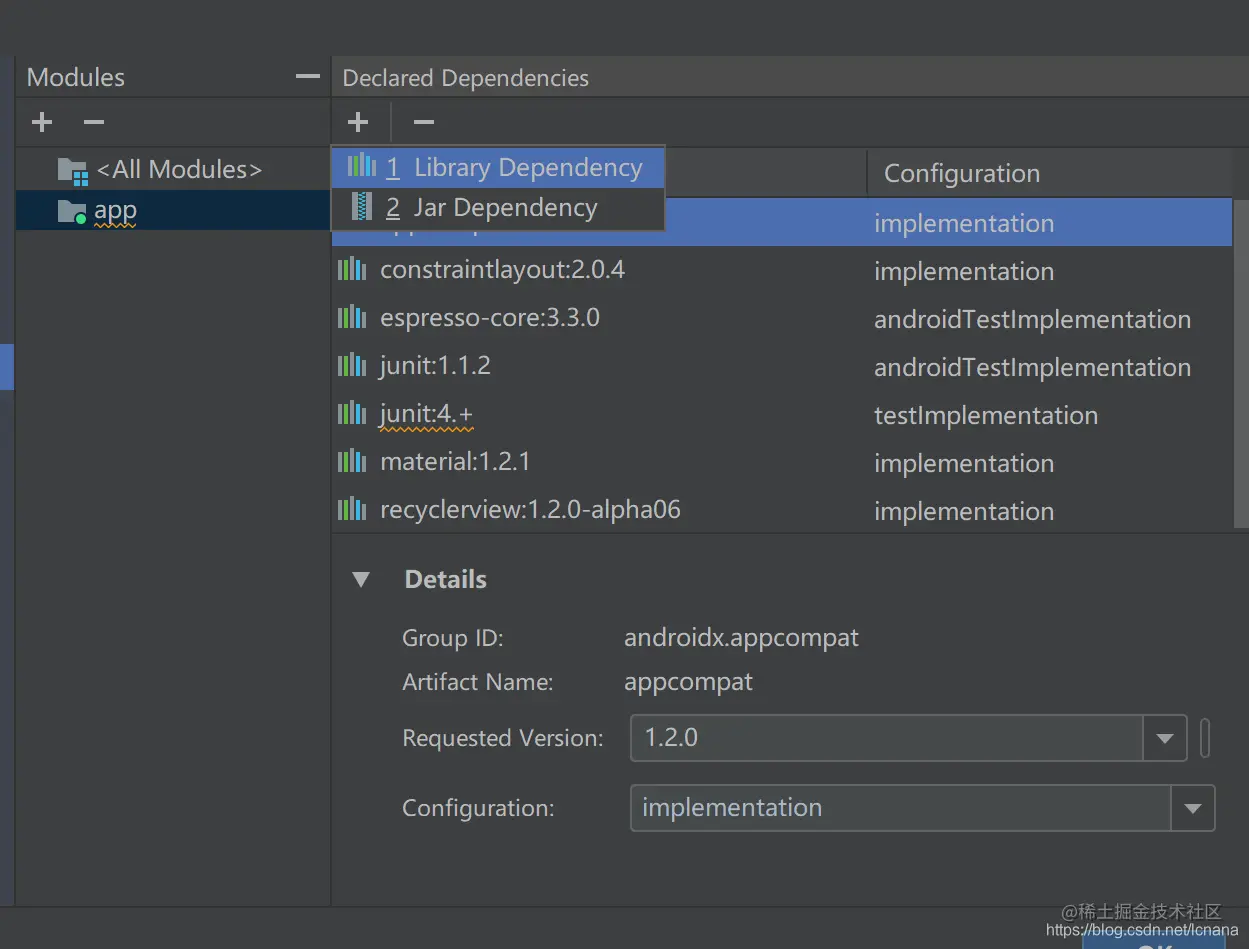1249x949 pixels.
Task: Click the Requested Version input field
Action: click(x=886, y=739)
